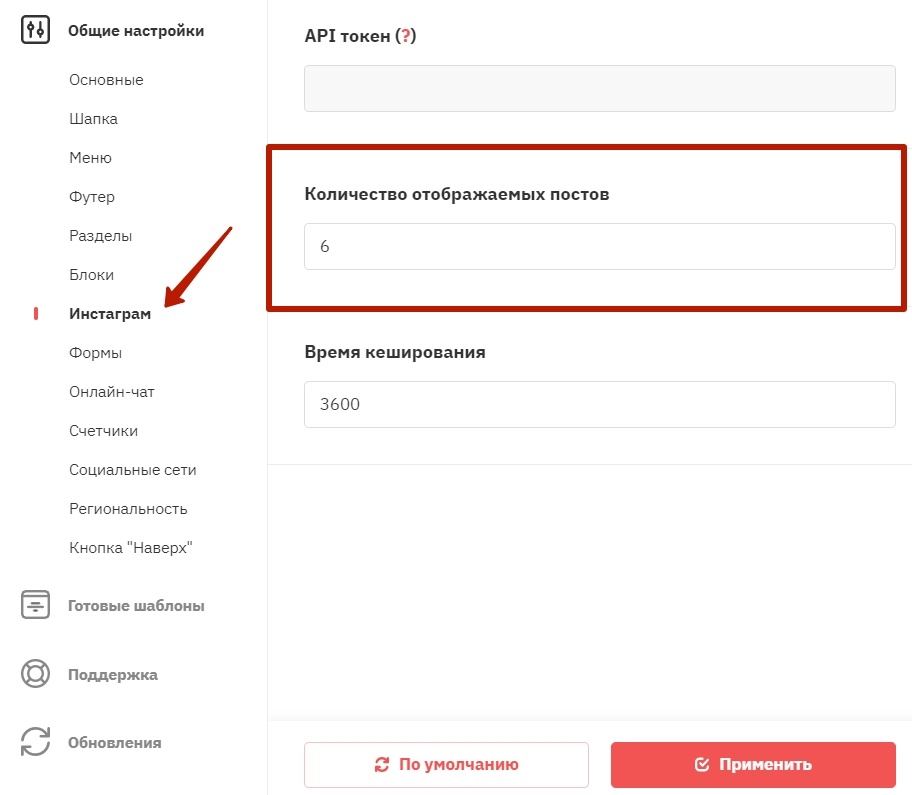Click the Ready templates icon

[35, 605]
